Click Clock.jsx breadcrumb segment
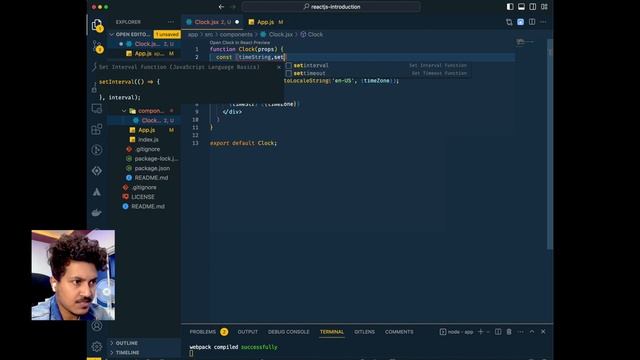This screenshot has width=640, height=360. click(277, 35)
